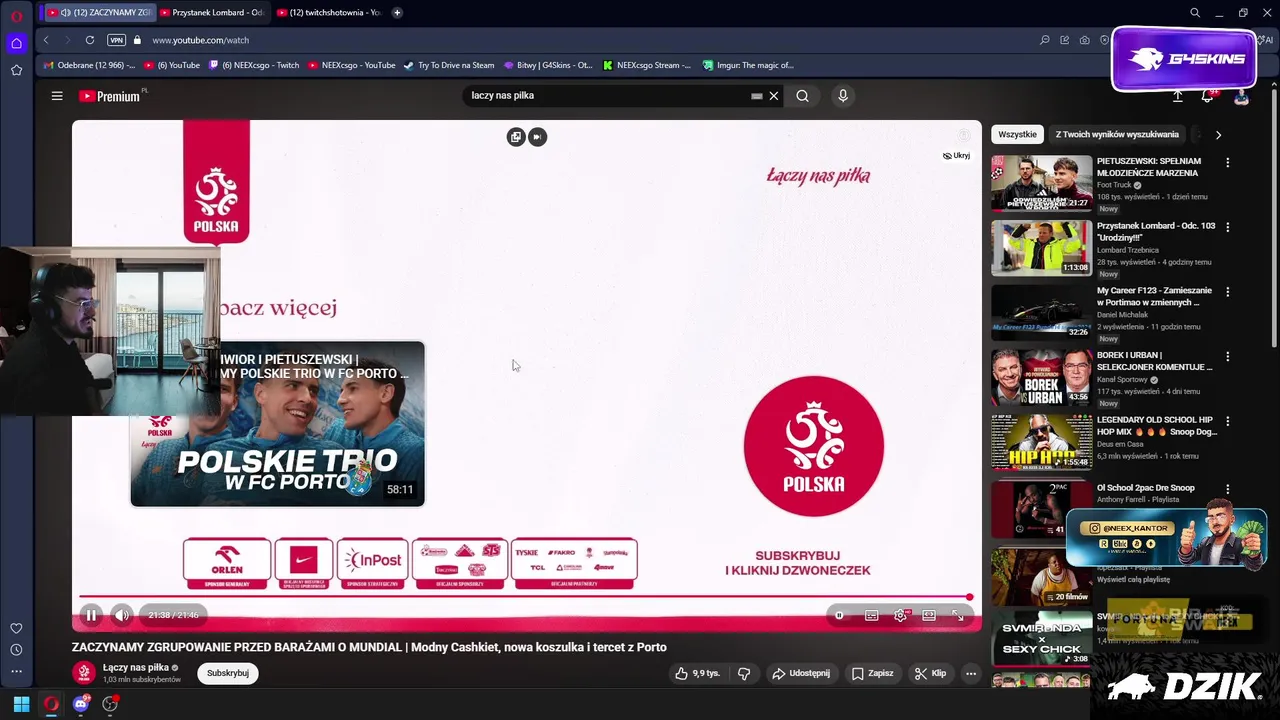Click the end of the video progress bar
Viewport: 1280px width, 720px height.
click(969, 597)
